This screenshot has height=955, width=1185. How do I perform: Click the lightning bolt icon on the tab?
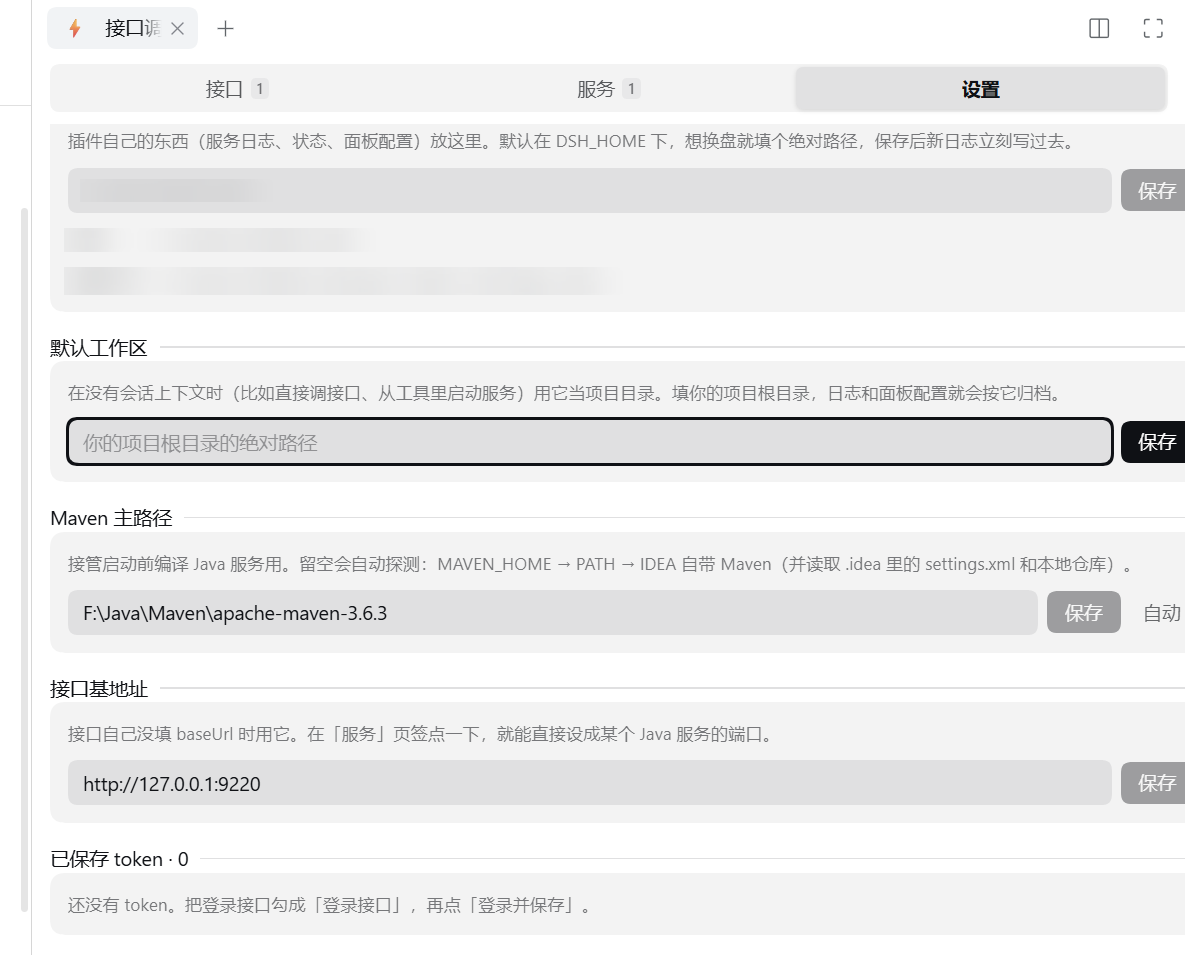(x=74, y=29)
